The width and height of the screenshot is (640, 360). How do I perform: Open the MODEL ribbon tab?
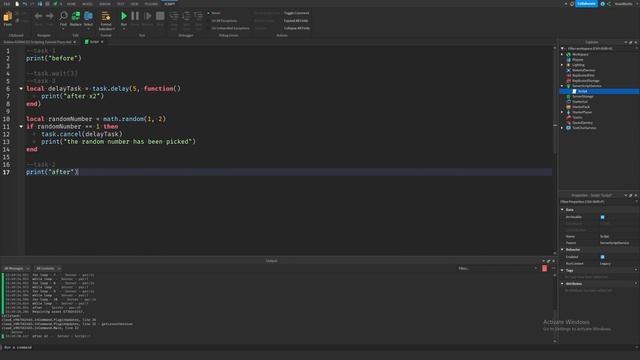pyautogui.click(x=87, y=4)
